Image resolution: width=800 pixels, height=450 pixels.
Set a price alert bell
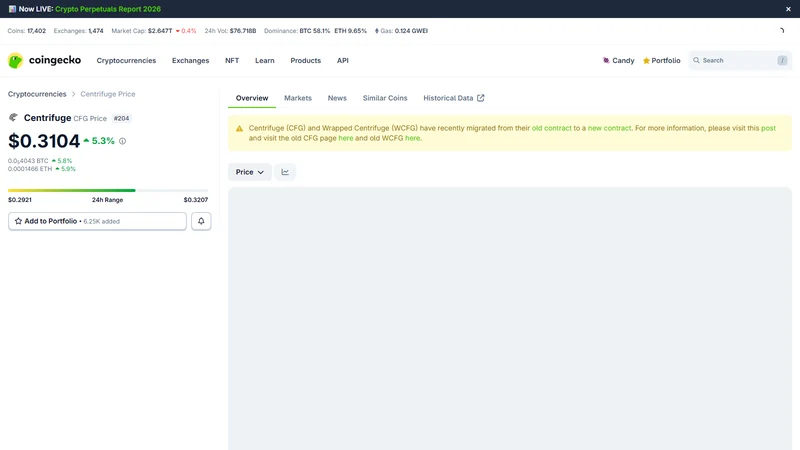coord(201,221)
